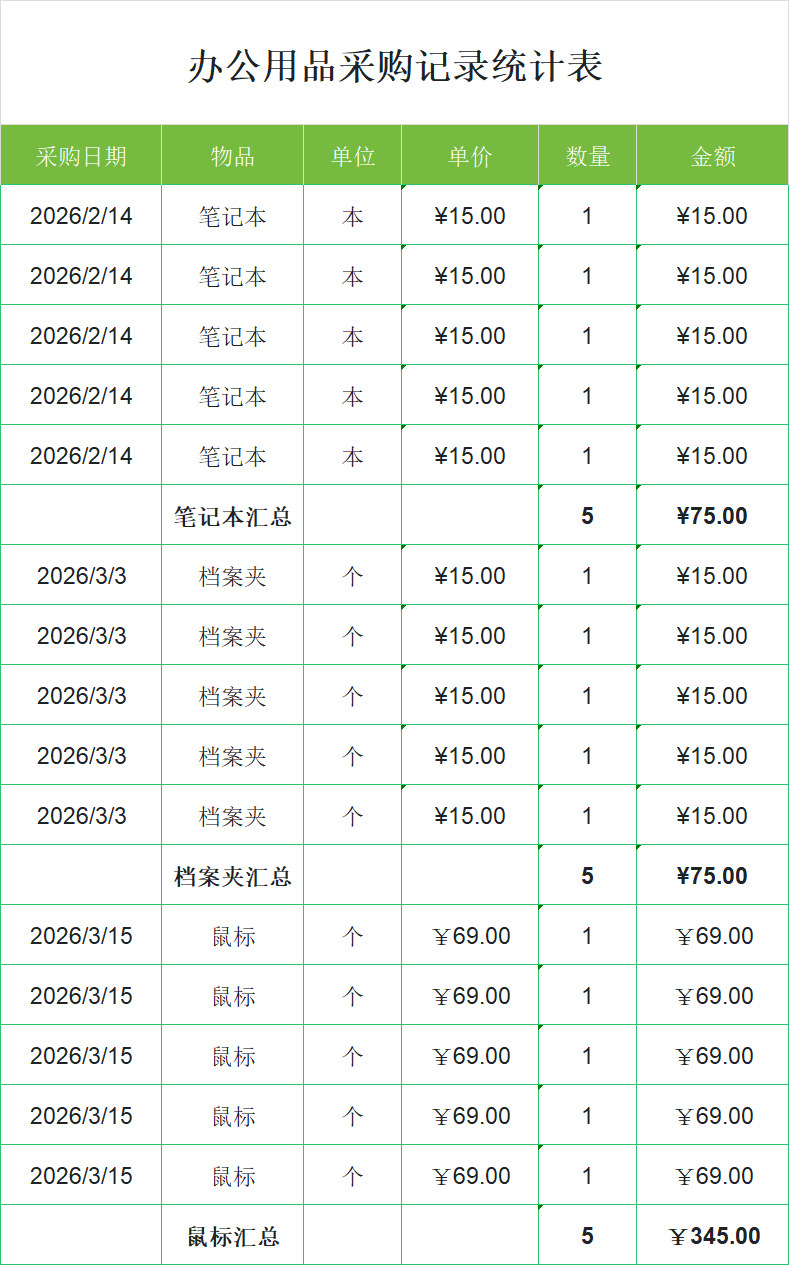Click the ¥75.00 amount in 笔记本汇总 row
This screenshot has height=1265, width=789.
712,516
